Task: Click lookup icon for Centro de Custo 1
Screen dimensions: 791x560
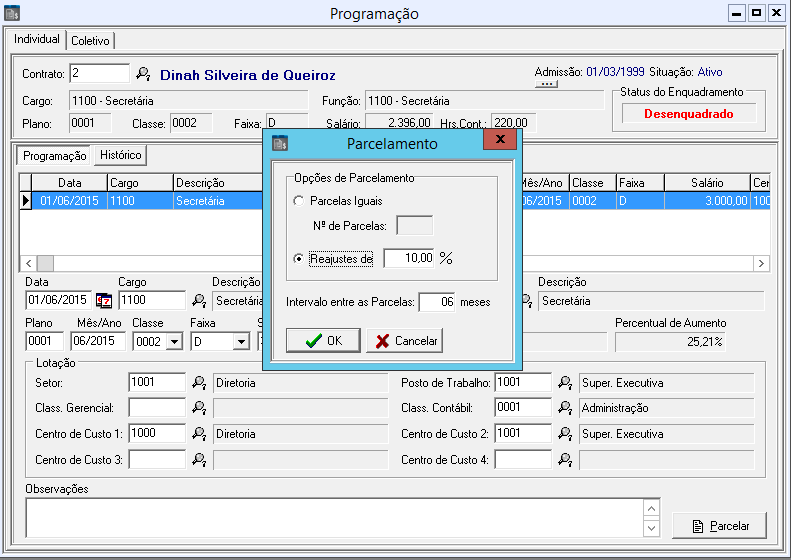Action: pyautogui.click(x=199, y=433)
